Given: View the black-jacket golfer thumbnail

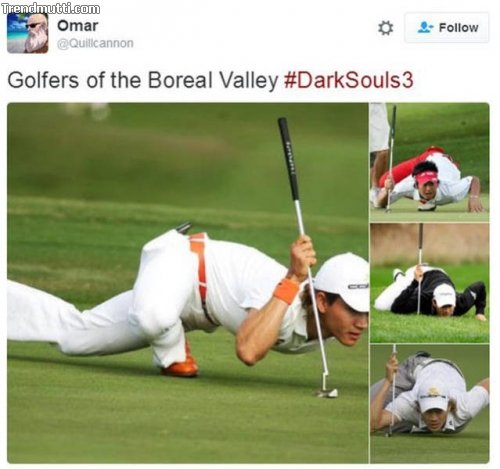Looking at the screenshot, I should [430, 283].
